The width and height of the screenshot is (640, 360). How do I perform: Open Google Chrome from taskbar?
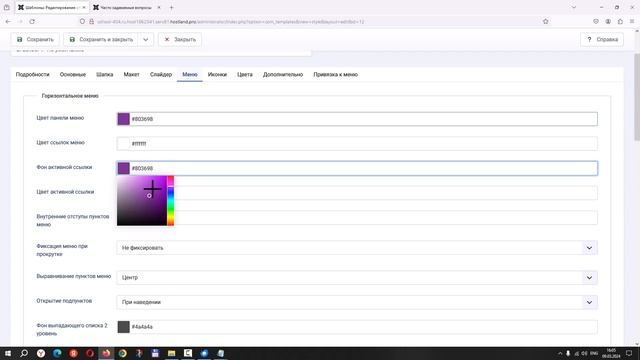[122, 353]
